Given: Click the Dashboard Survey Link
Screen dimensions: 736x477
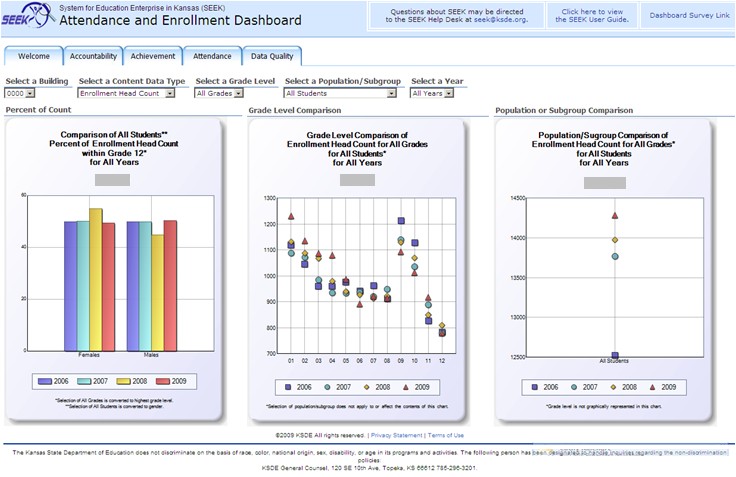Looking at the screenshot, I should coord(689,15).
